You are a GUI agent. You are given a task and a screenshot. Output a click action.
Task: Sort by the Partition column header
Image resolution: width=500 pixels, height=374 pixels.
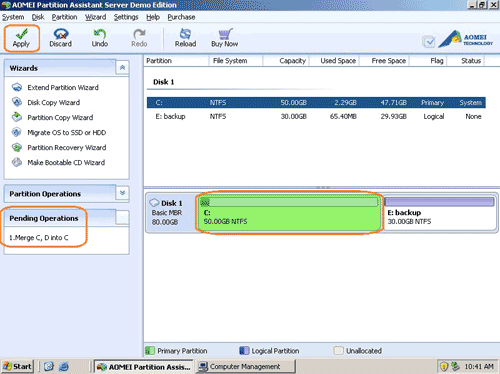177,61
